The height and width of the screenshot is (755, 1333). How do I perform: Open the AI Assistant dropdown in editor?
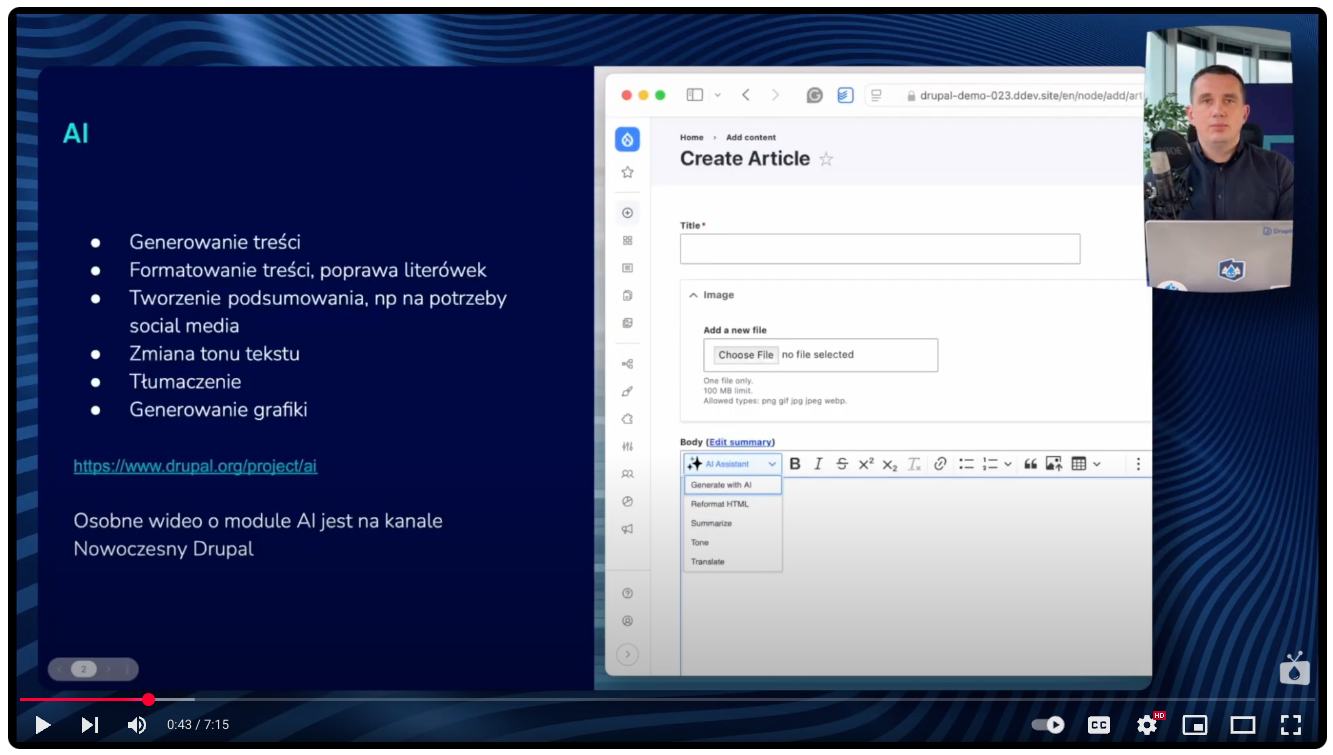(732, 464)
